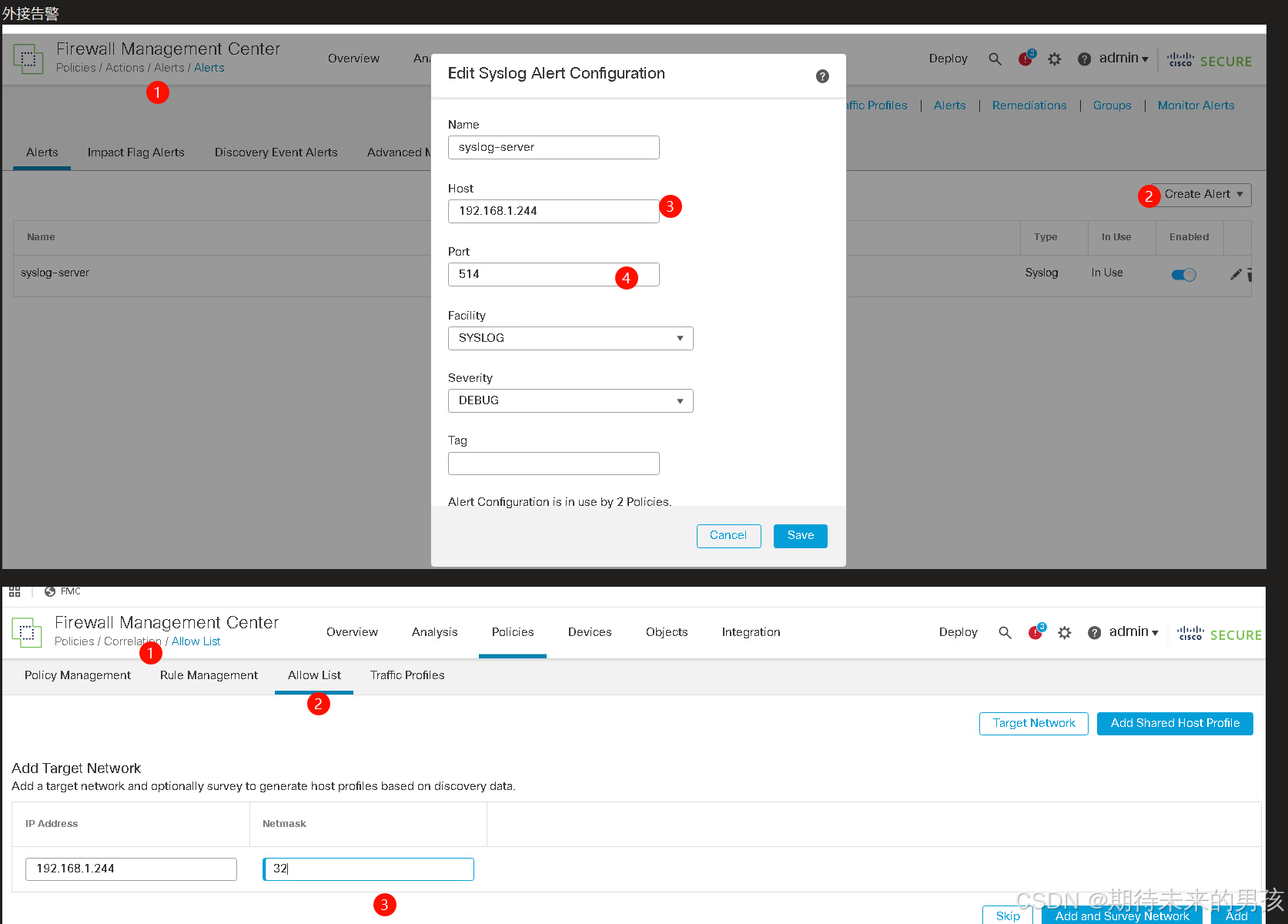Screen dimensions: 1288x924
Task: Open notifications alert icon in upper FMC header
Action: pos(1026,59)
